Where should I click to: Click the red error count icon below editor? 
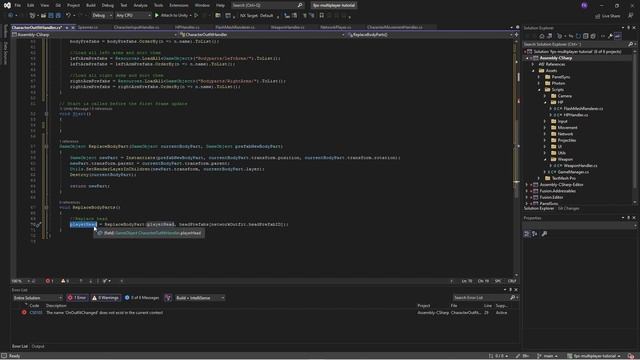pyautogui.click(x=48, y=281)
